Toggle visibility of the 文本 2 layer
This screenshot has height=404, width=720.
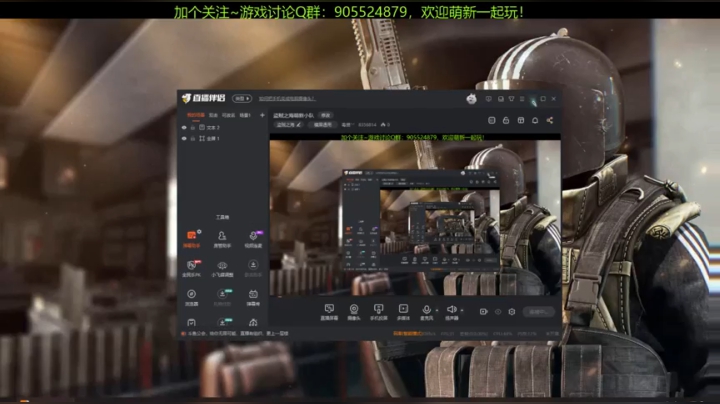184,128
